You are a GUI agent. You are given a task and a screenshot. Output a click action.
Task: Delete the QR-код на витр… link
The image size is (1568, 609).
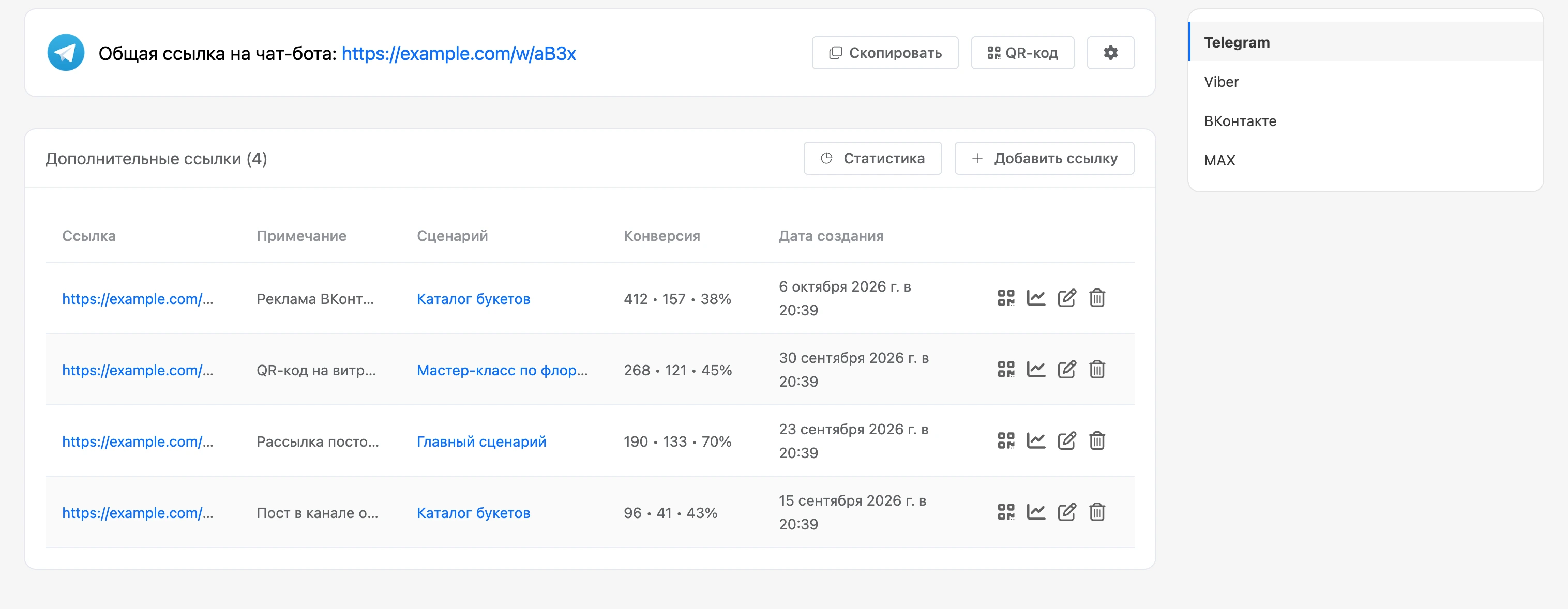[1097, 369]
